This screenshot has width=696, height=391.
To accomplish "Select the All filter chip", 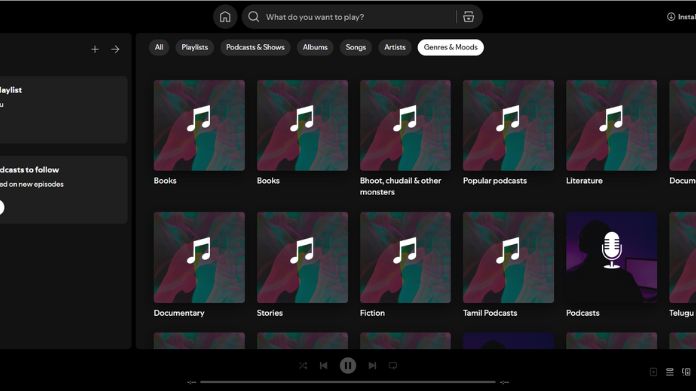I will tap(159, 47).
